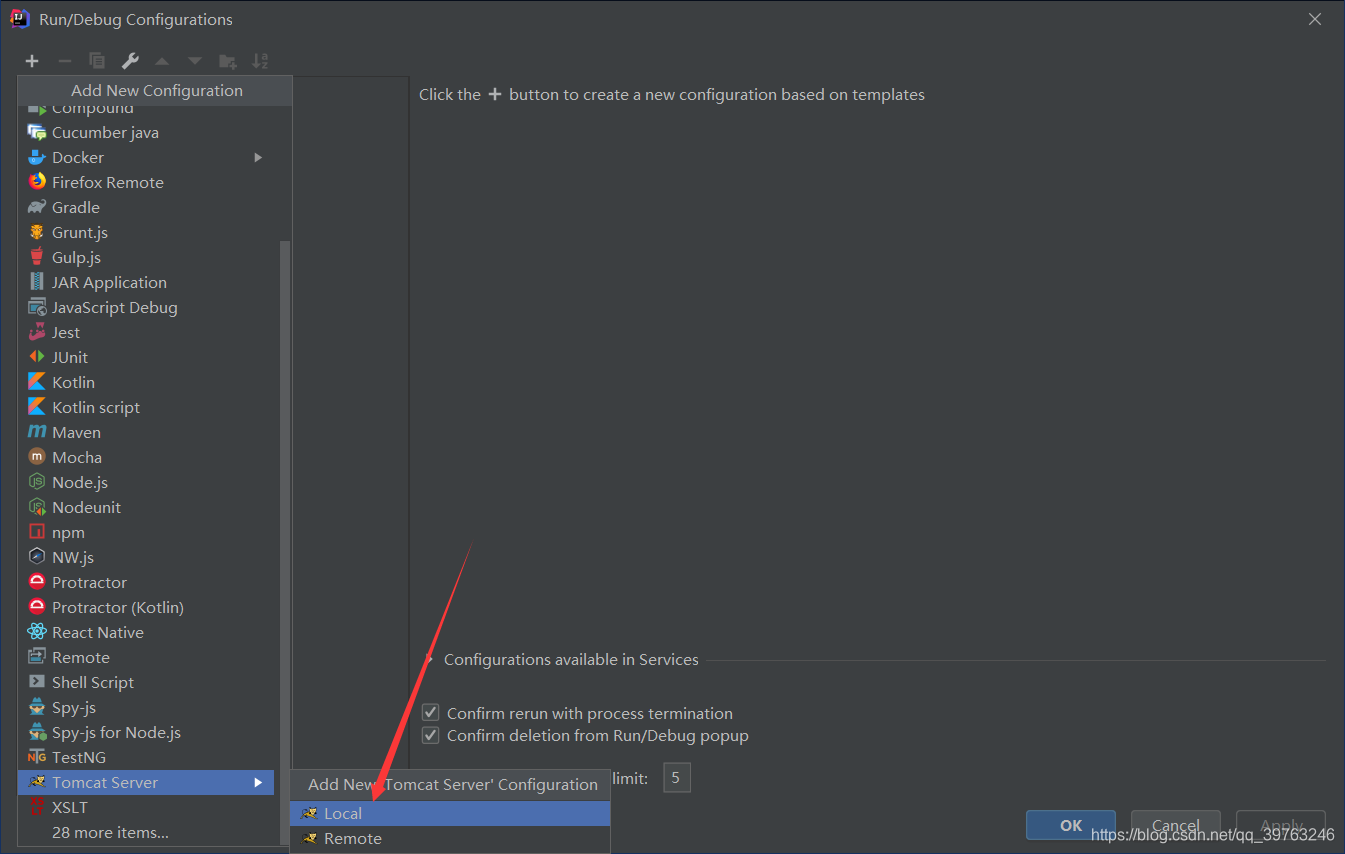Expand Configurations available in Services
This screenshot has width=1345, height=854.
tap(430, 659)
